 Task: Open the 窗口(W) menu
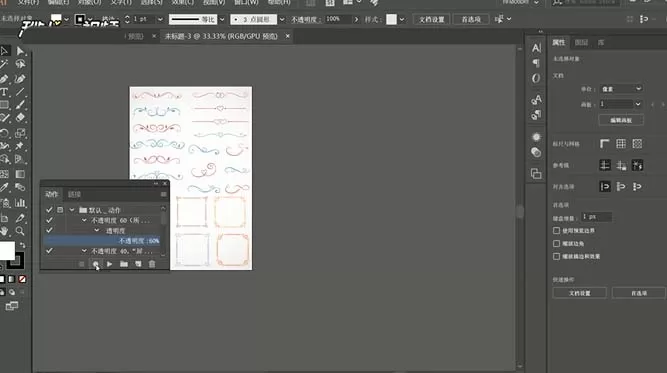click(x=246, y=2)
